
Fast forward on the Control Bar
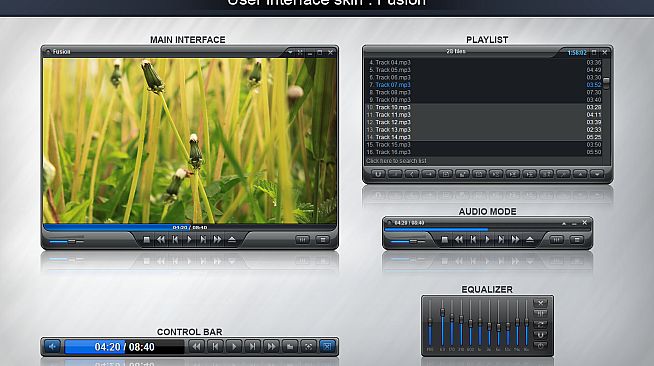coord(272,346)
